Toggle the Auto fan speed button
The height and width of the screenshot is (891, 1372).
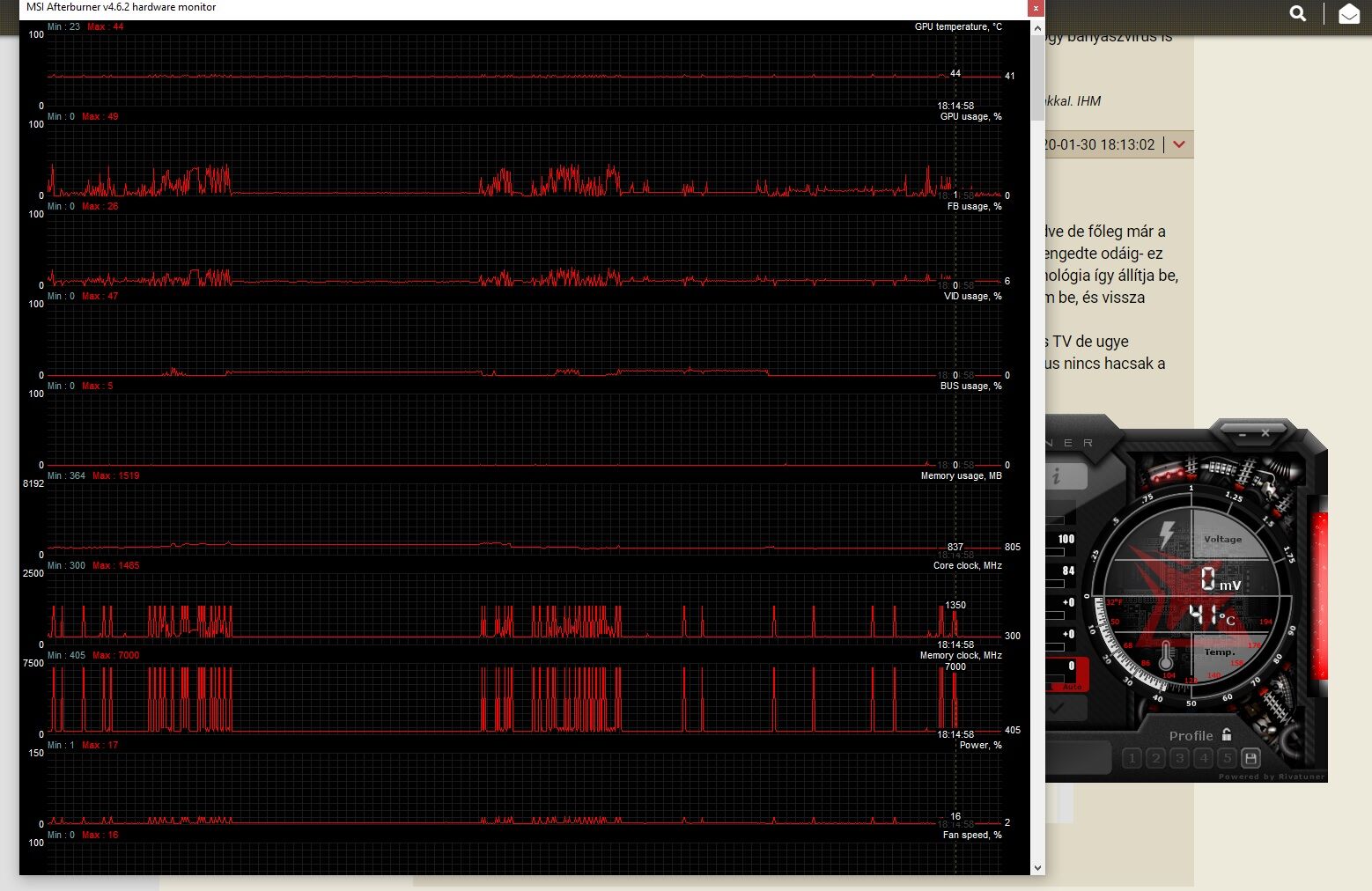pos(1072,687)
